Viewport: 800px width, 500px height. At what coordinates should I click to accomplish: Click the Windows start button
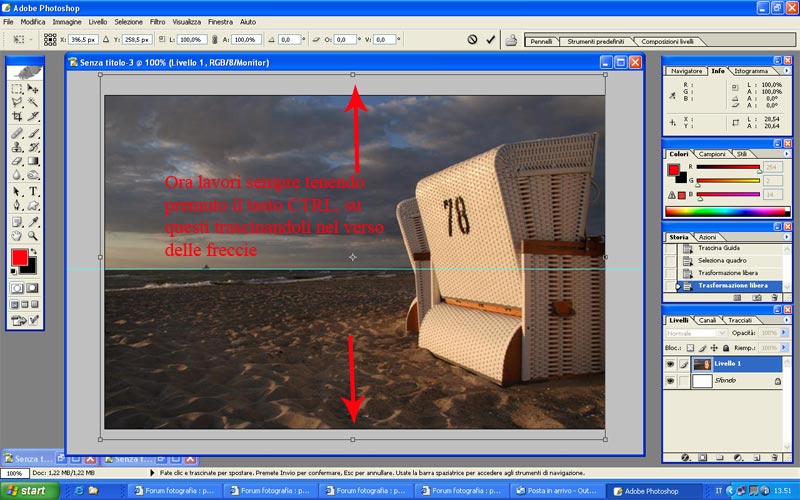tap(28, 490)
